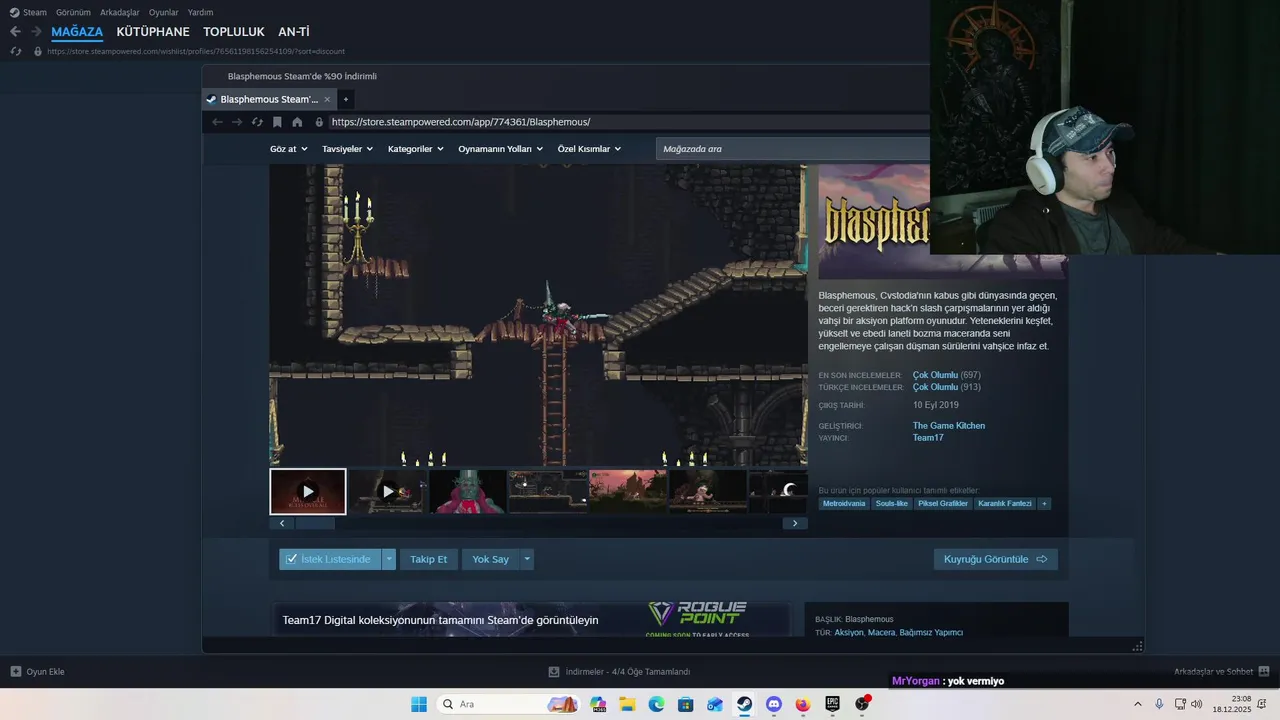Open Epic Games Launcher from the taskbar

832,704
